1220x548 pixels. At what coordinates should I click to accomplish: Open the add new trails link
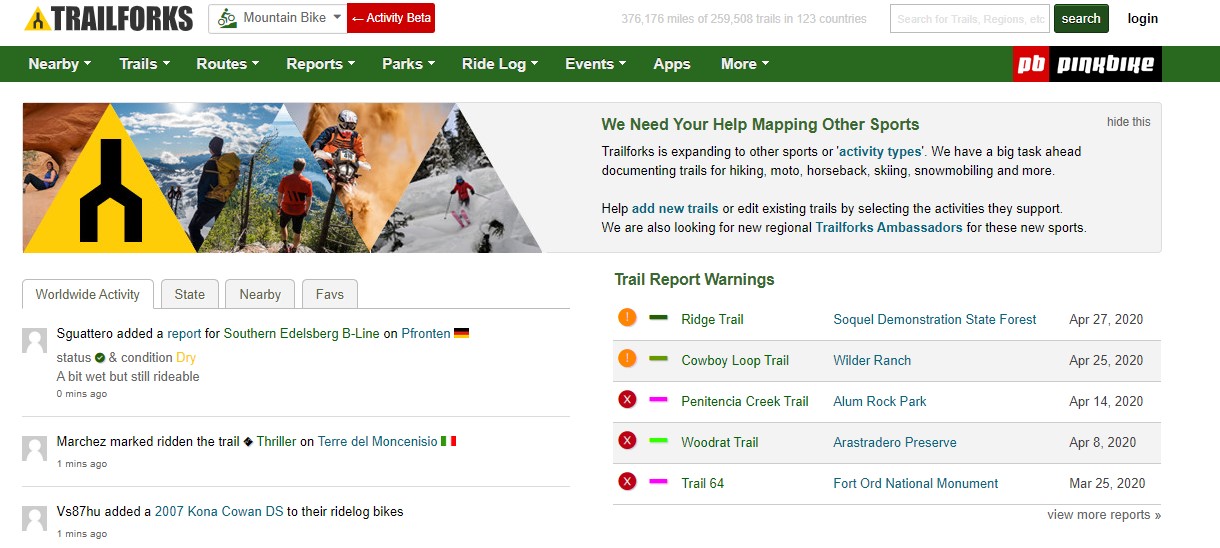pyautogui.click(x=675, y=209)
